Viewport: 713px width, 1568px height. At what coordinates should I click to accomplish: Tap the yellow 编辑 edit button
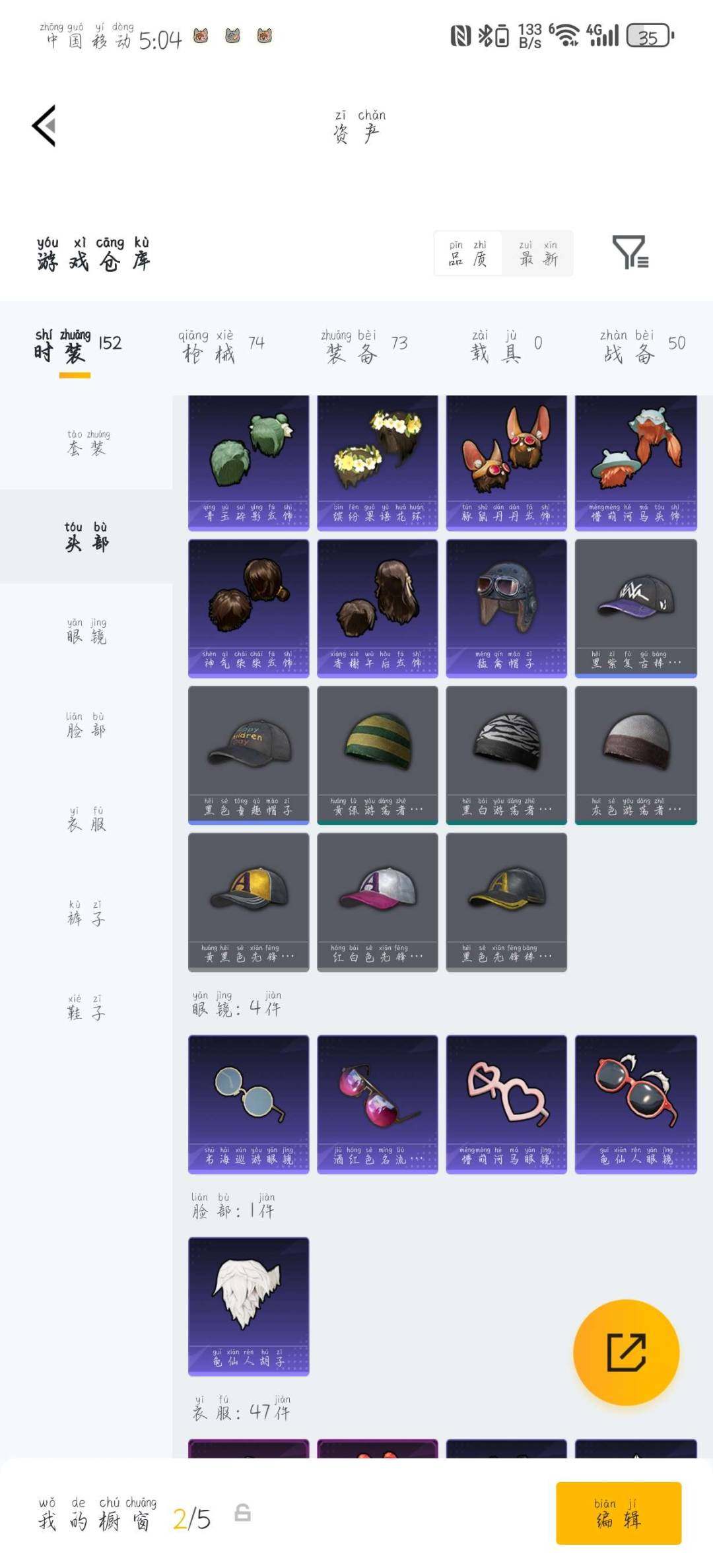[x=619, y=1513]
